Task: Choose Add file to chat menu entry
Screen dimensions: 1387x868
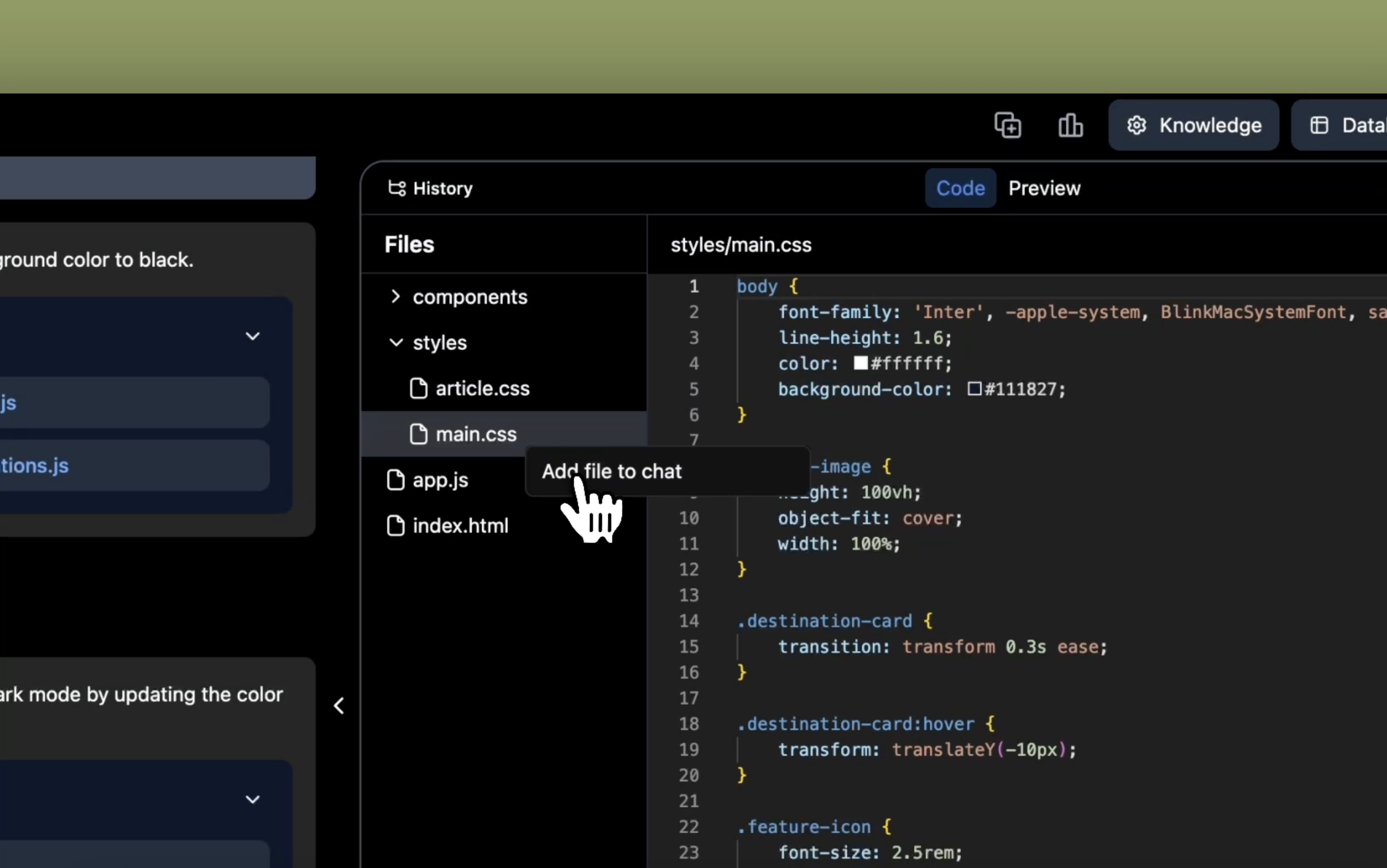Action: coord(667,471)
